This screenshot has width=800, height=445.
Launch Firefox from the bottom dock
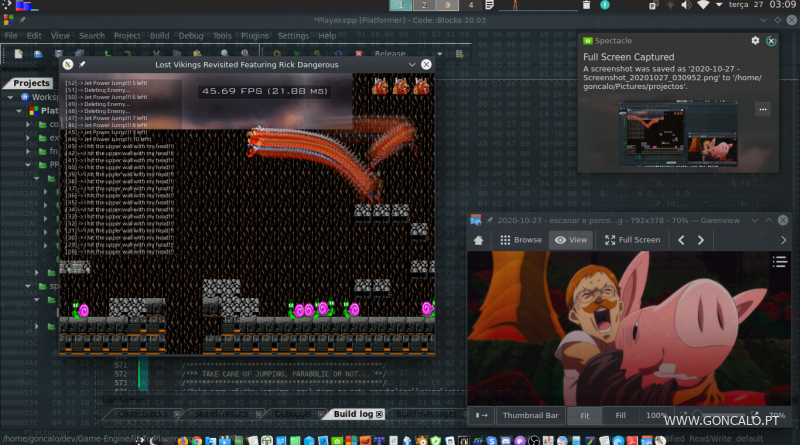click(182, 440)
